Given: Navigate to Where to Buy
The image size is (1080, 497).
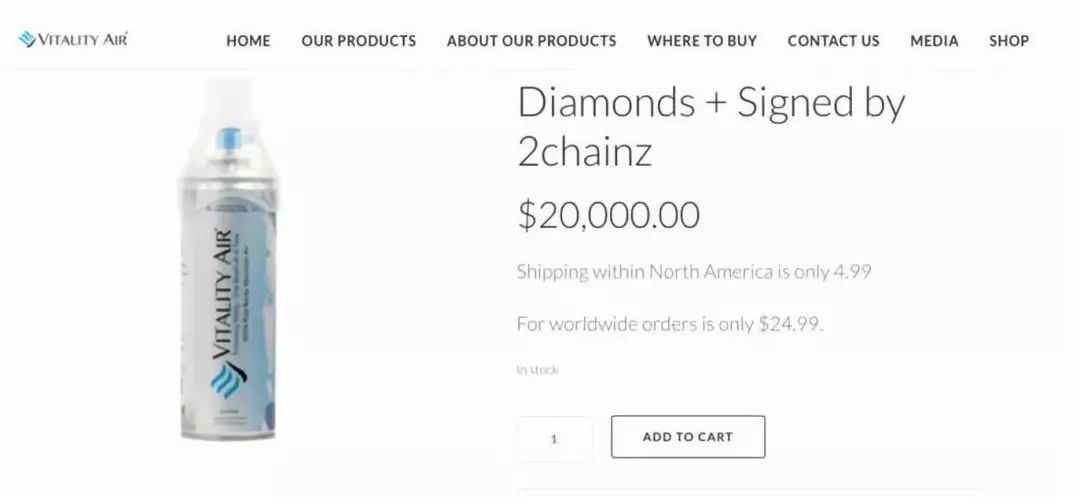Looking at the screenshot, I should click(x=701, y=41).
